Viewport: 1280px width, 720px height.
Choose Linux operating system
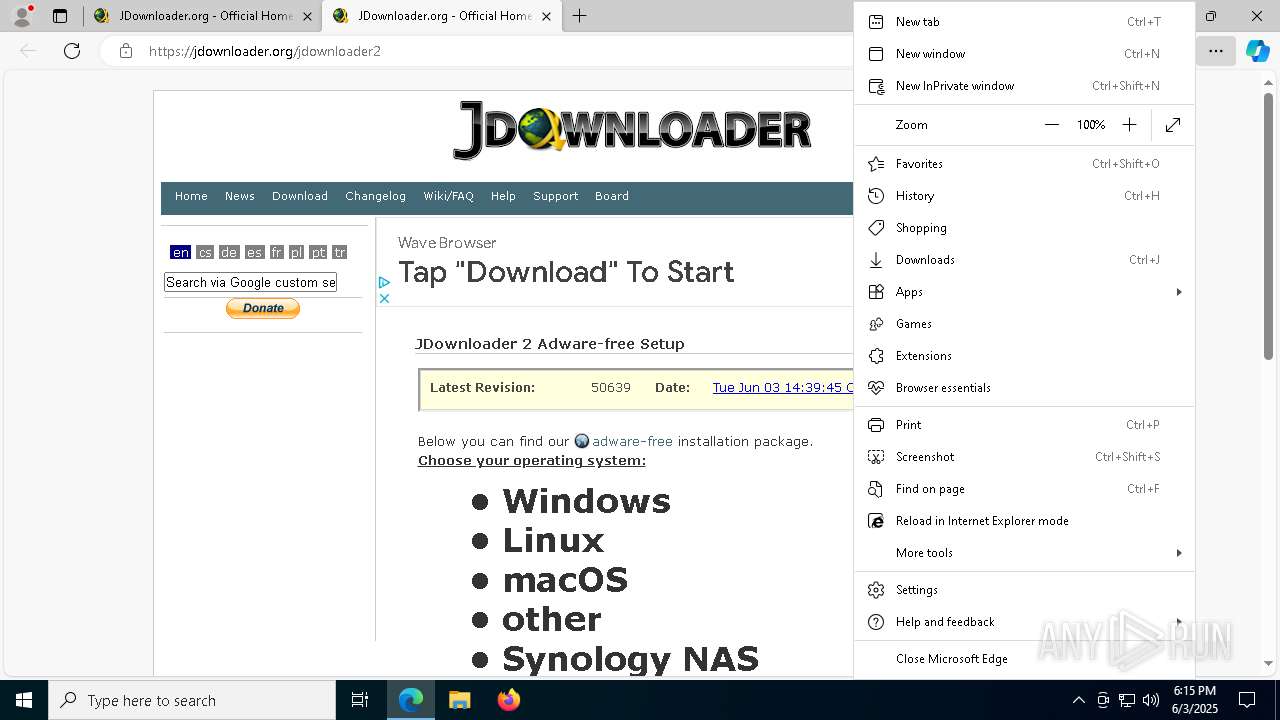coord(553,541)
